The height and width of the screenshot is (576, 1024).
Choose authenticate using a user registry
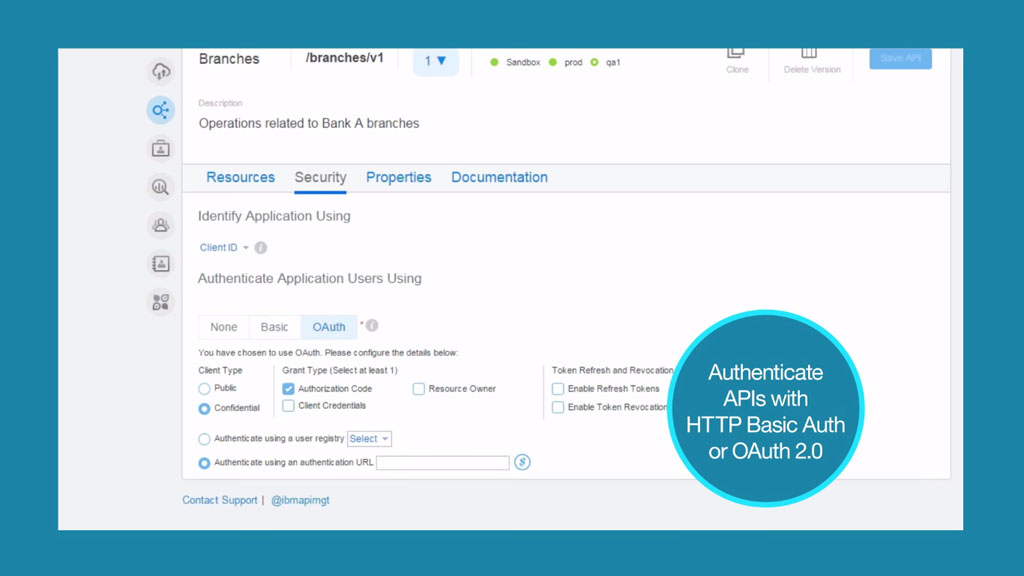point(204,439)
